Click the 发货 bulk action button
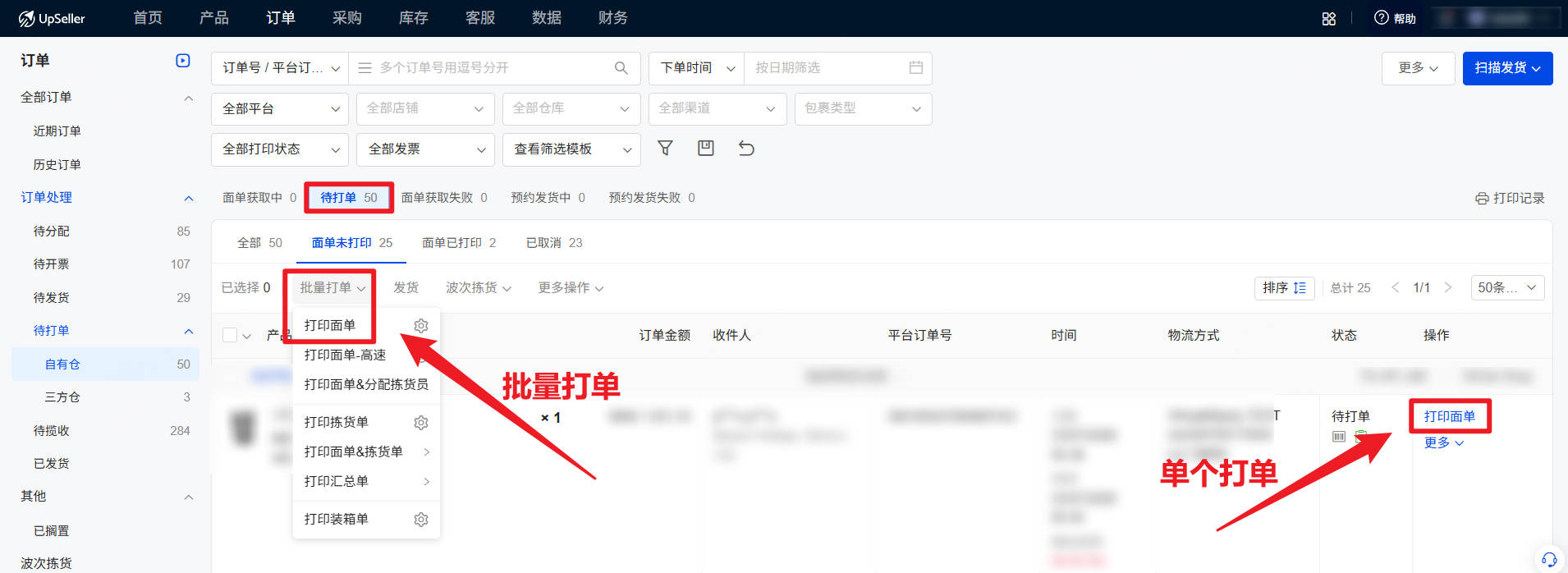 tap(406, 288)
